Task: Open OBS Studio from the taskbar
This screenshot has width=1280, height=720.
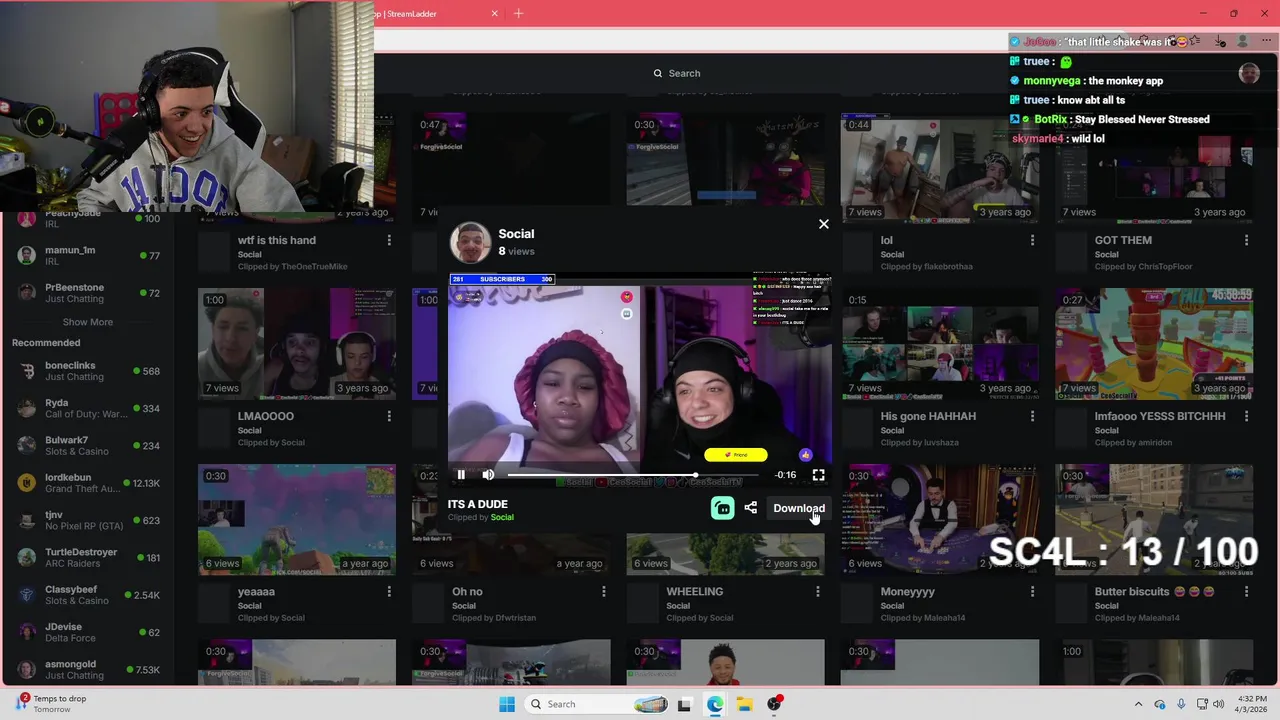Action: point(774,704)
